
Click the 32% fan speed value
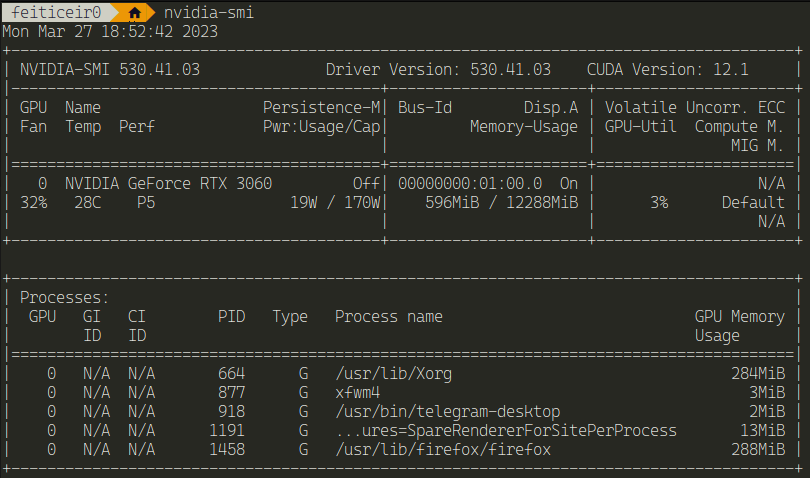click(x=34, y=203)
